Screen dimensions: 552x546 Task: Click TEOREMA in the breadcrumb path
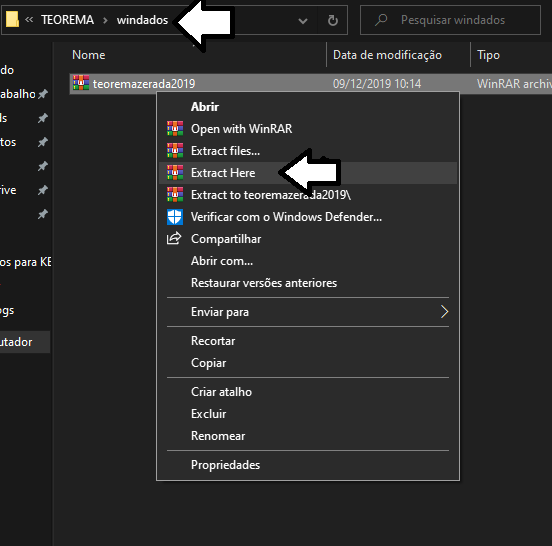pos(67,20)
